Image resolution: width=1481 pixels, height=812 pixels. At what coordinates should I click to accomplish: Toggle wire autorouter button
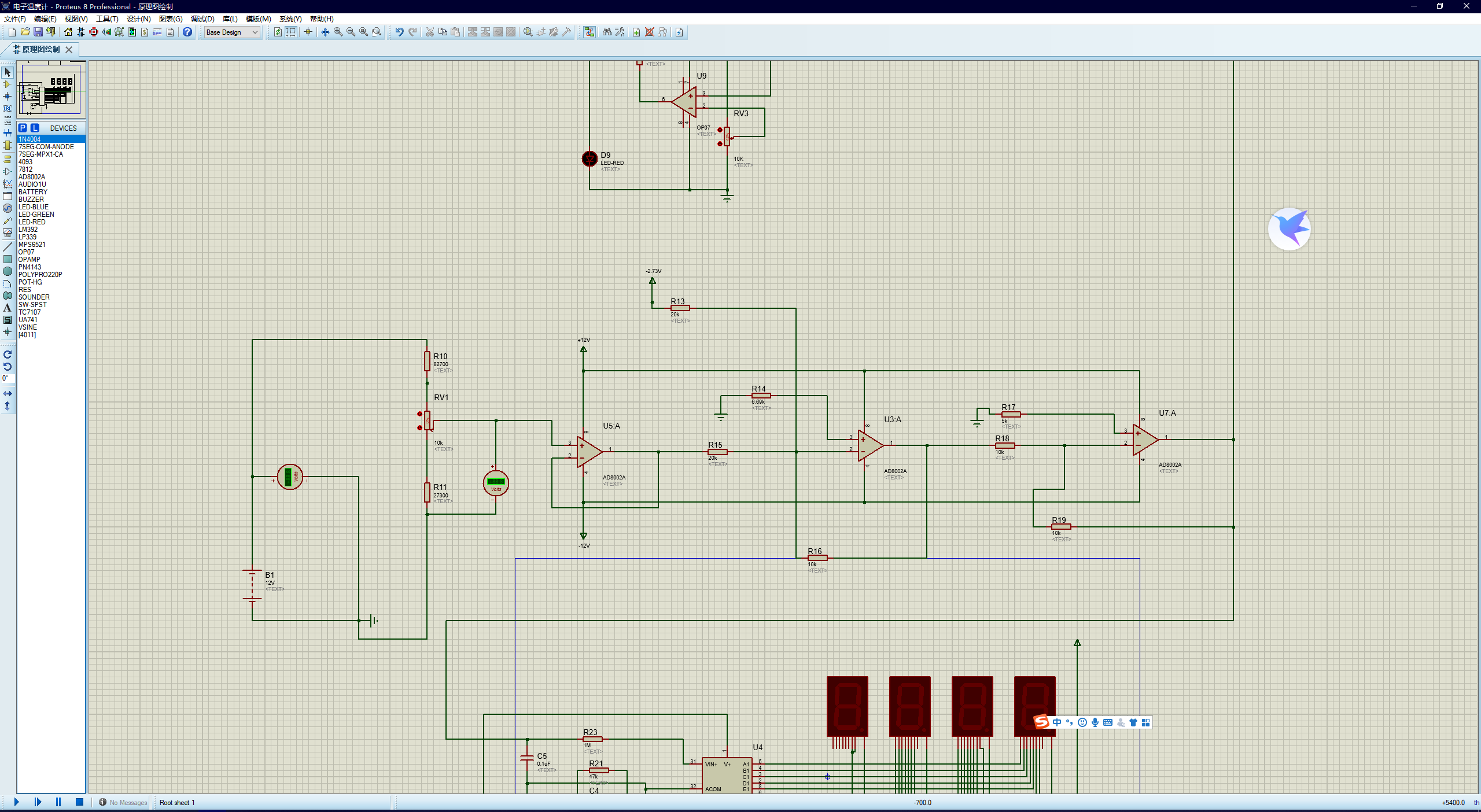coord(590,32)
